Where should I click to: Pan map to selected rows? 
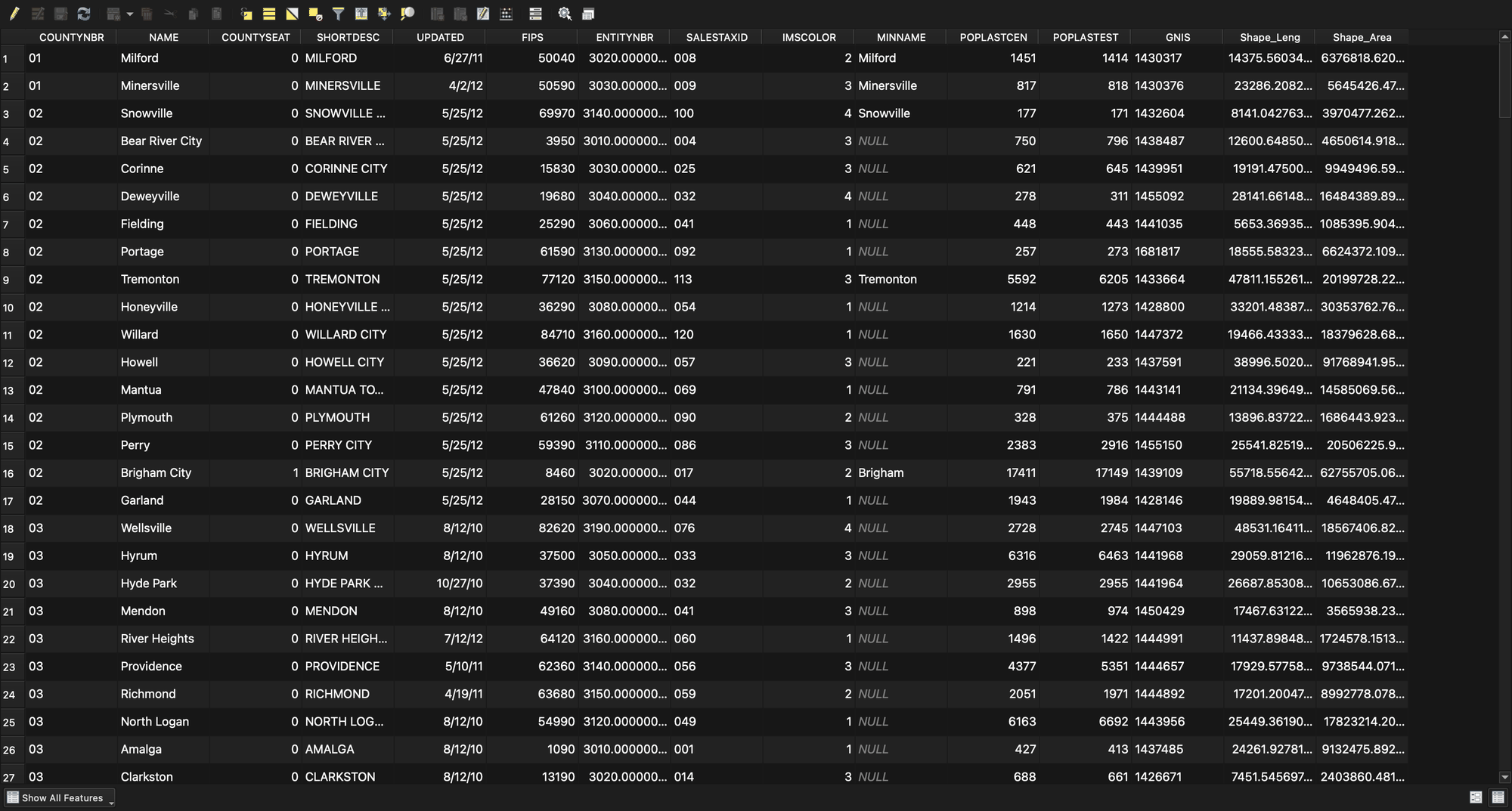pos(384,14)
